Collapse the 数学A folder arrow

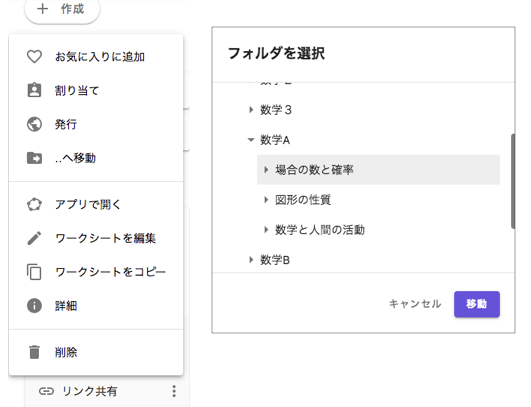(251, 140)
